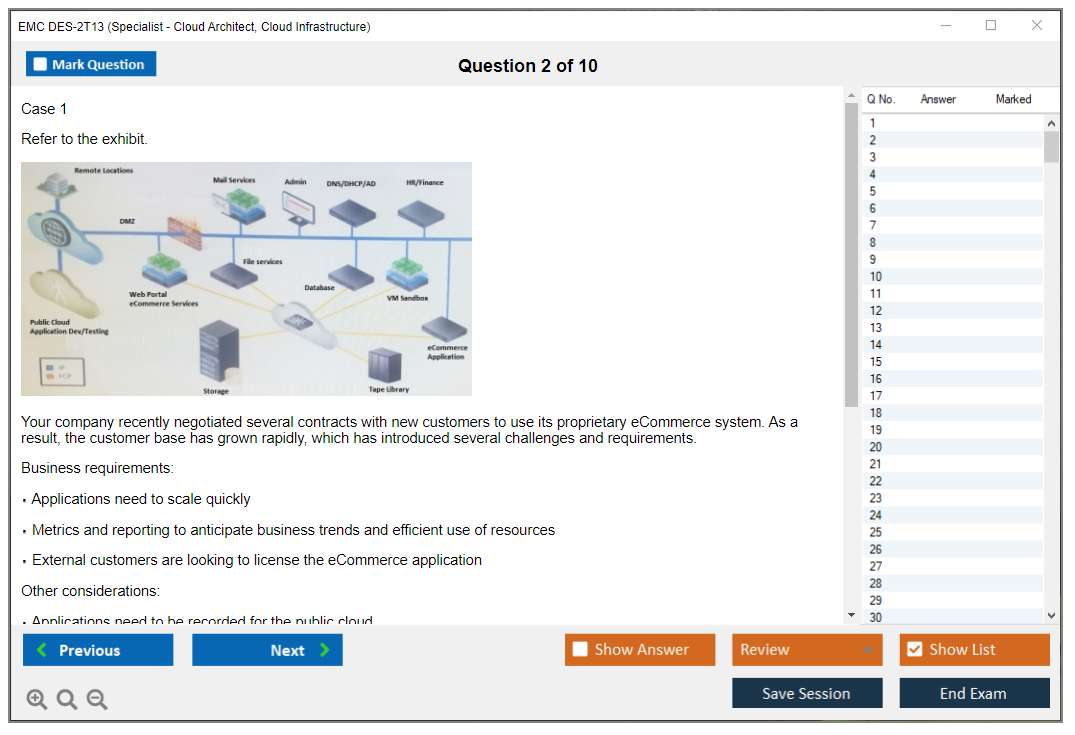Reset zoom with the middle magnifier icon
1075x735 pixels.
click(x=67, y=700)
